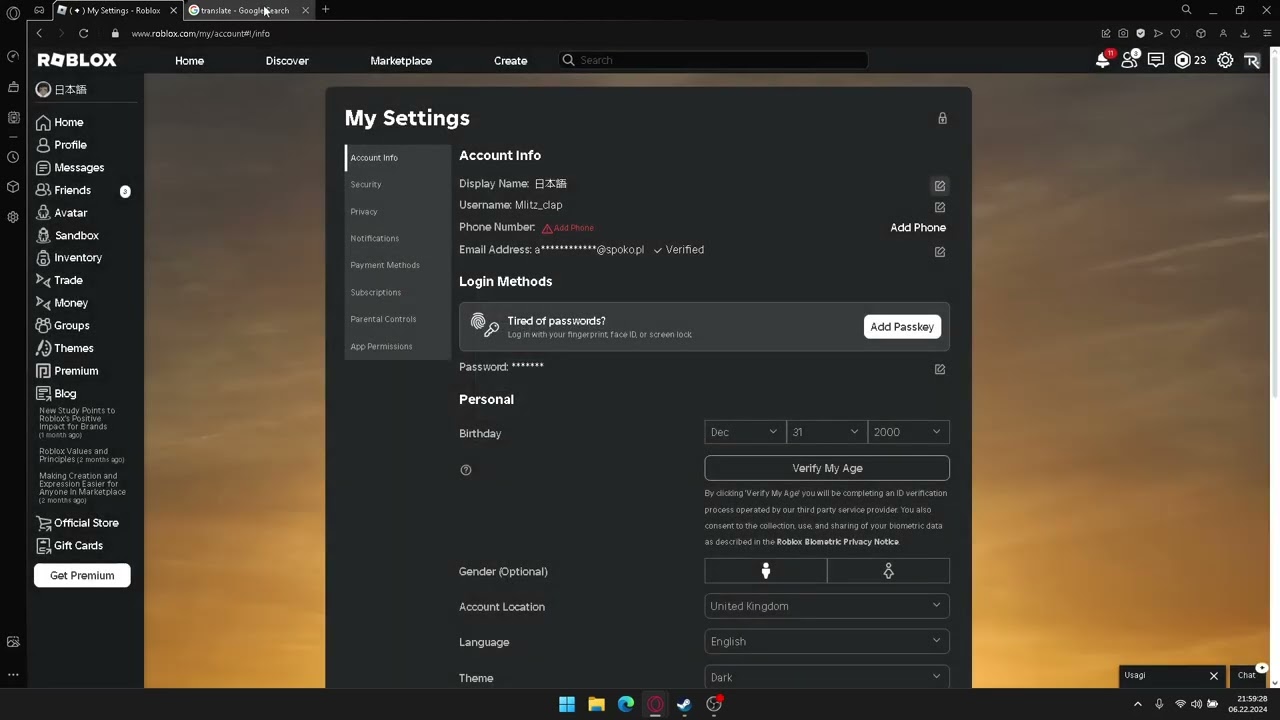
Task: Open the Account Location dropdown
Action: [827, 606]
